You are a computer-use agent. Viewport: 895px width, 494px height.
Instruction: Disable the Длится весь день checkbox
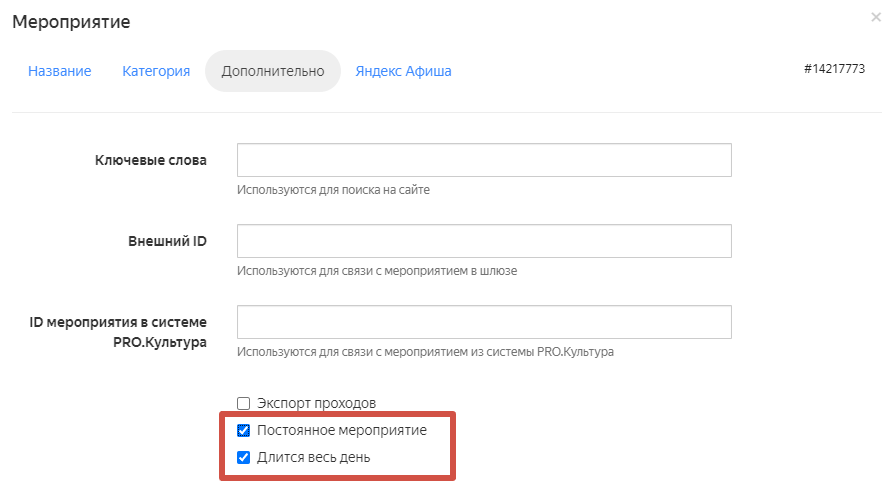coord(243,458)
